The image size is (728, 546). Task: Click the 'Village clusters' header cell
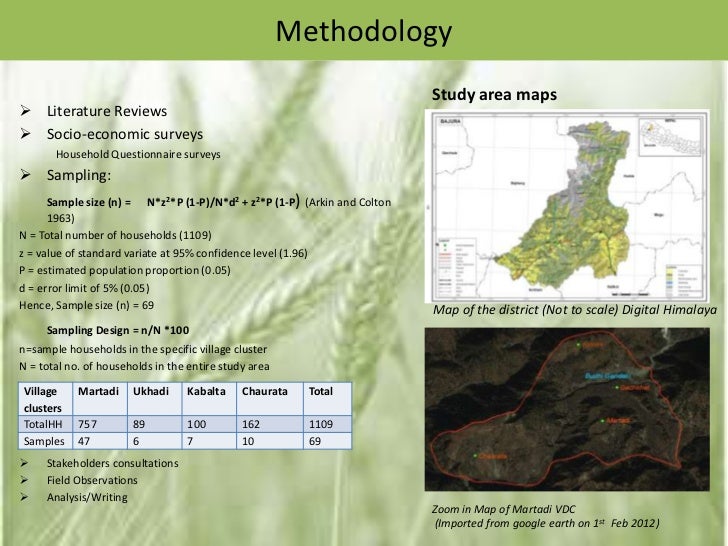(45, 399)
